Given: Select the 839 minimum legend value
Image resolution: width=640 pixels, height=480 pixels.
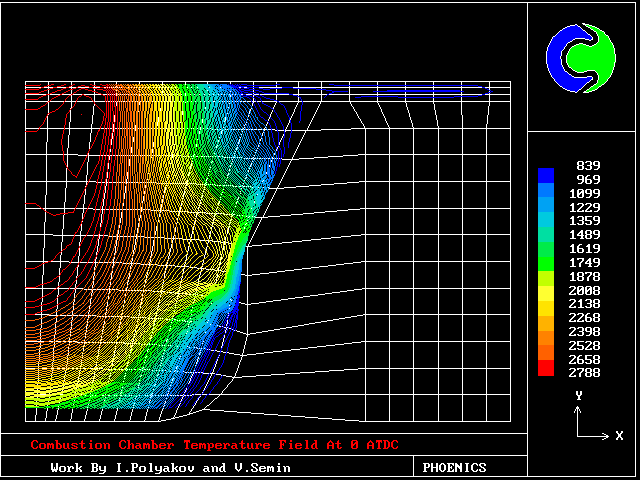Looking at the screenshot, I should [x=587, y=165].
